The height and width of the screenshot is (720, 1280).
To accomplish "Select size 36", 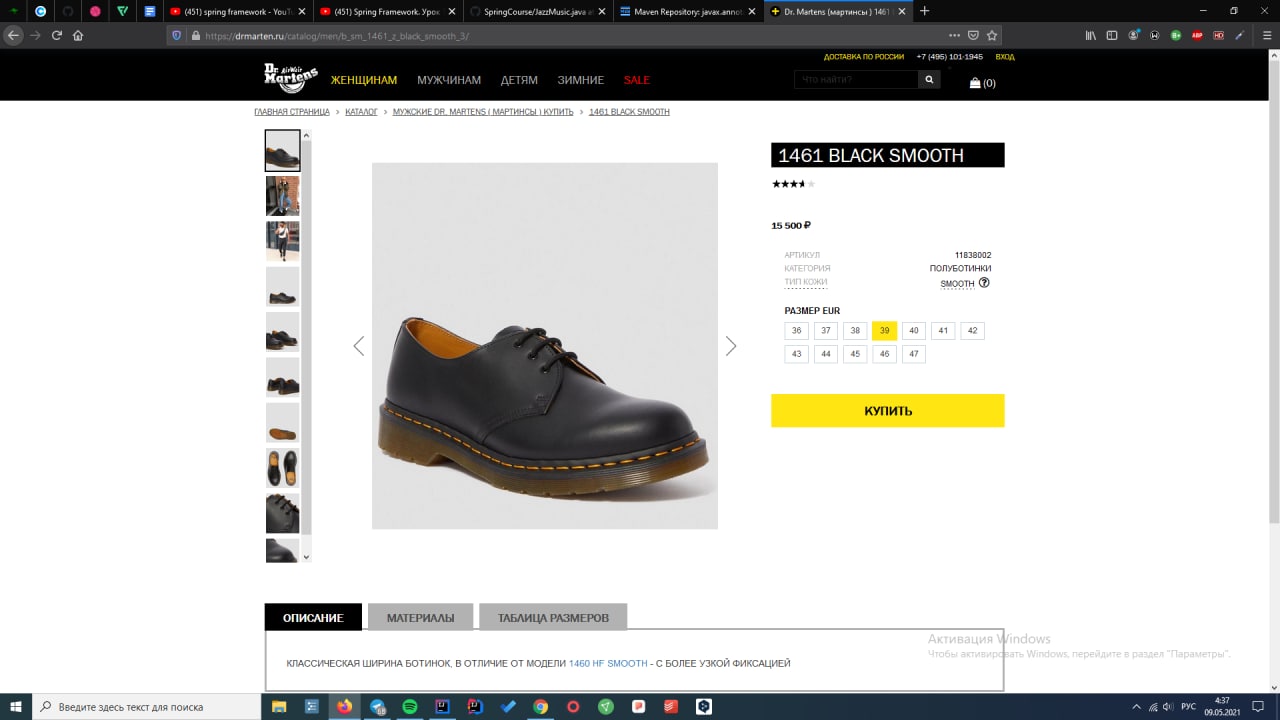I will coord(796,331).
